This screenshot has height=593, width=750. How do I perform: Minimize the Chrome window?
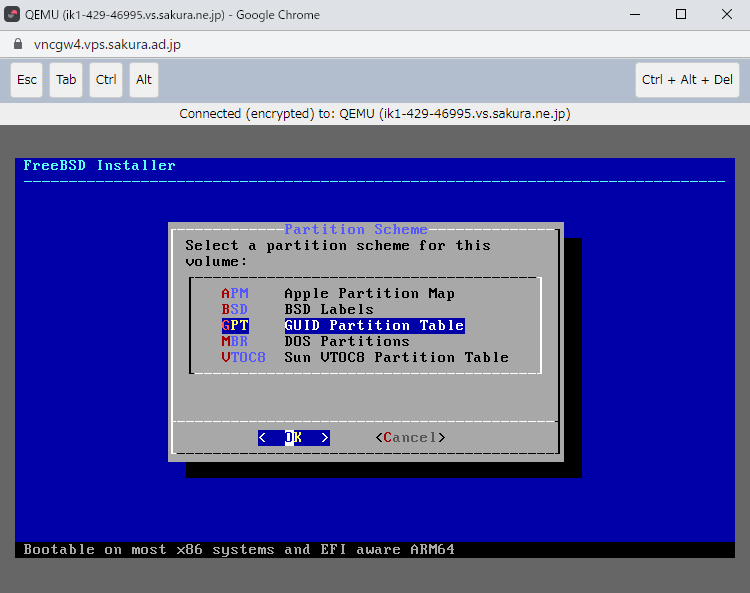(635, 15)
